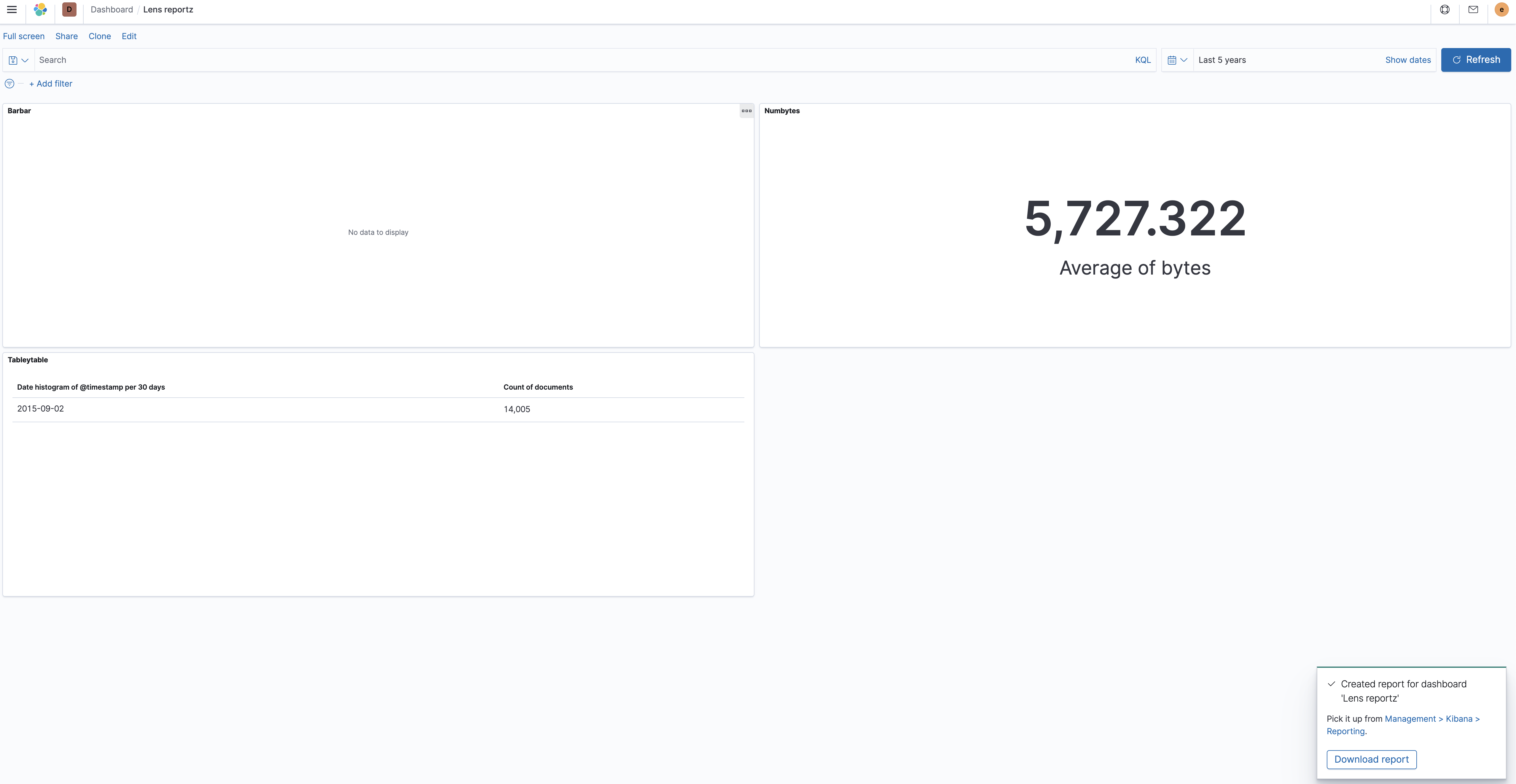Click Edit in dashboard toolbar
The width and height of the screenshot is (1516, 784).
tap(129, 36)
